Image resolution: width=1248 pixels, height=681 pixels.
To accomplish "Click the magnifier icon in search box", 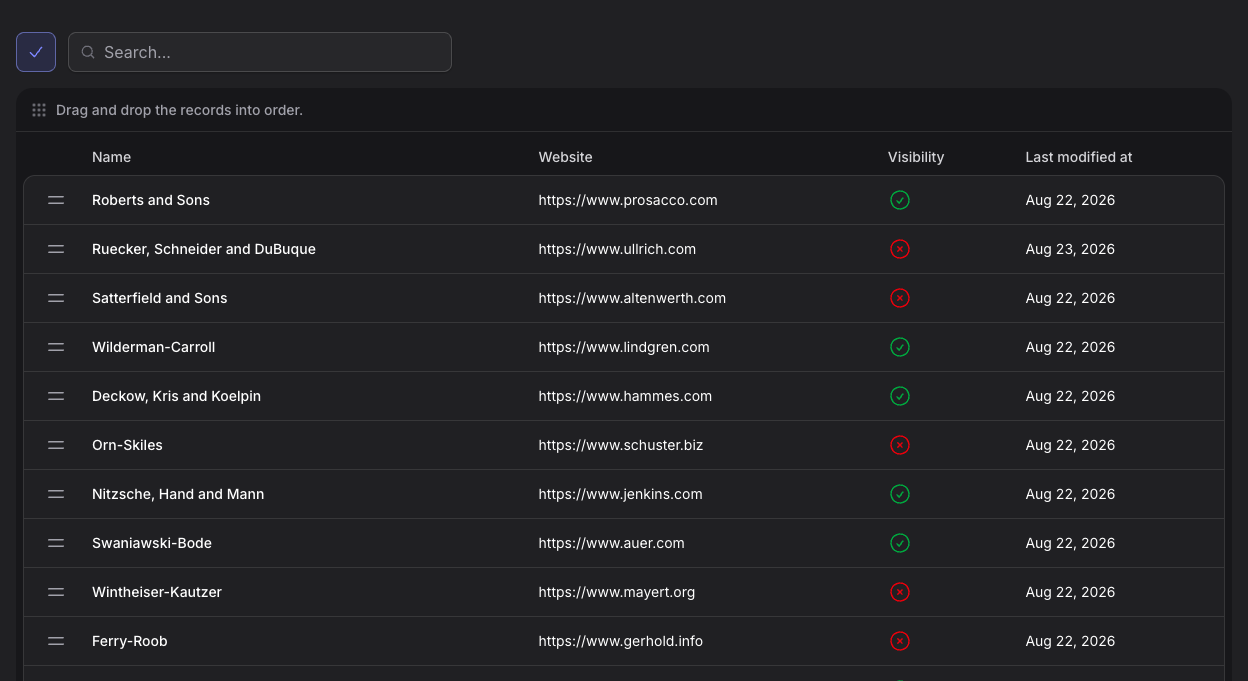I will [x=88, y=52].
